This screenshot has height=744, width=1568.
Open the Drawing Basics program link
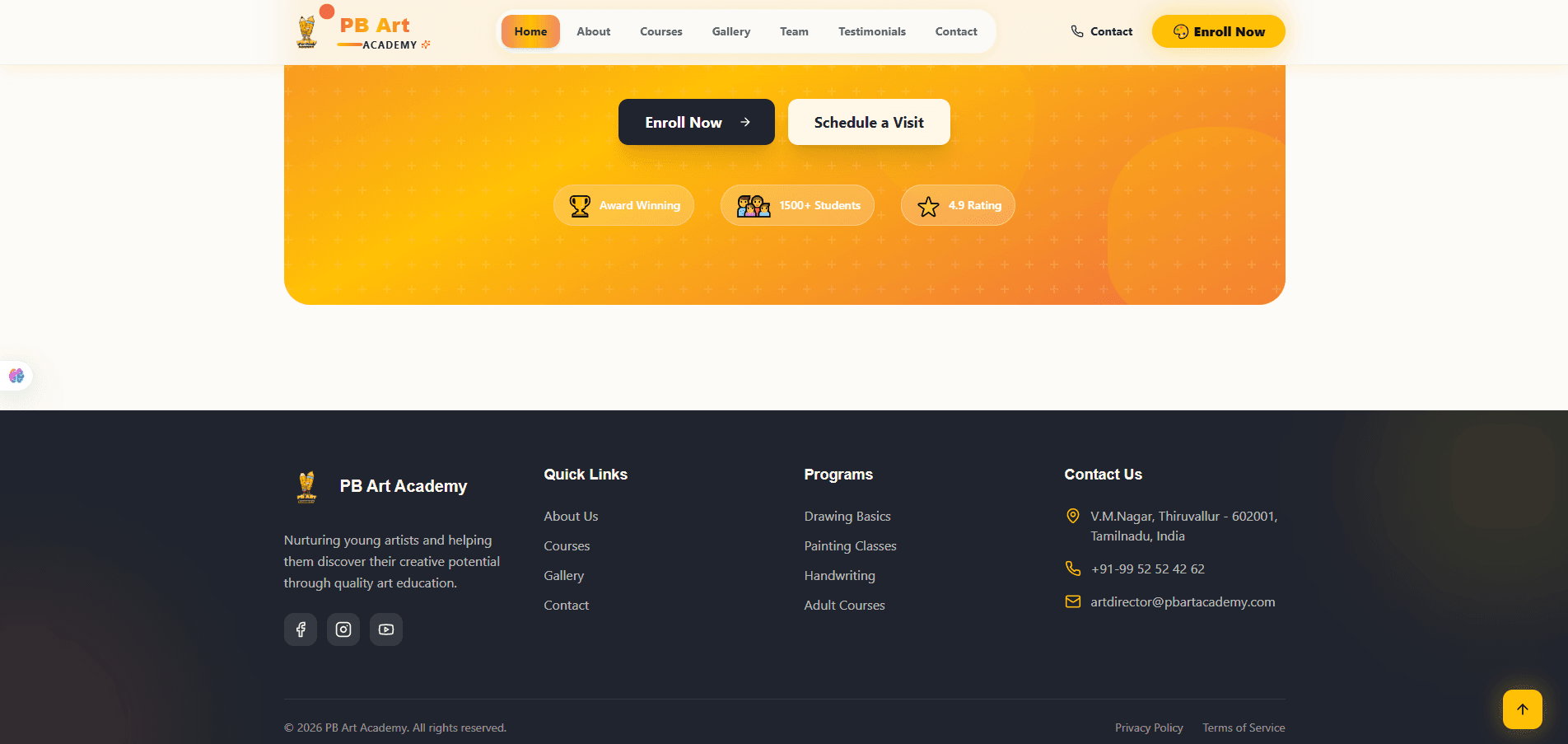(847, 516)
